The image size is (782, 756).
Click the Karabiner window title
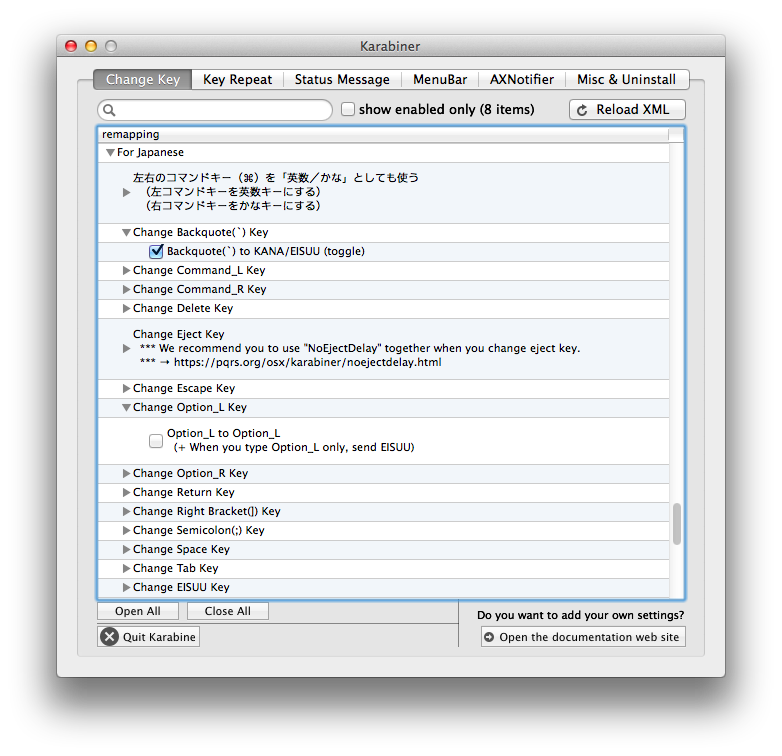click(x=390, y=46)
